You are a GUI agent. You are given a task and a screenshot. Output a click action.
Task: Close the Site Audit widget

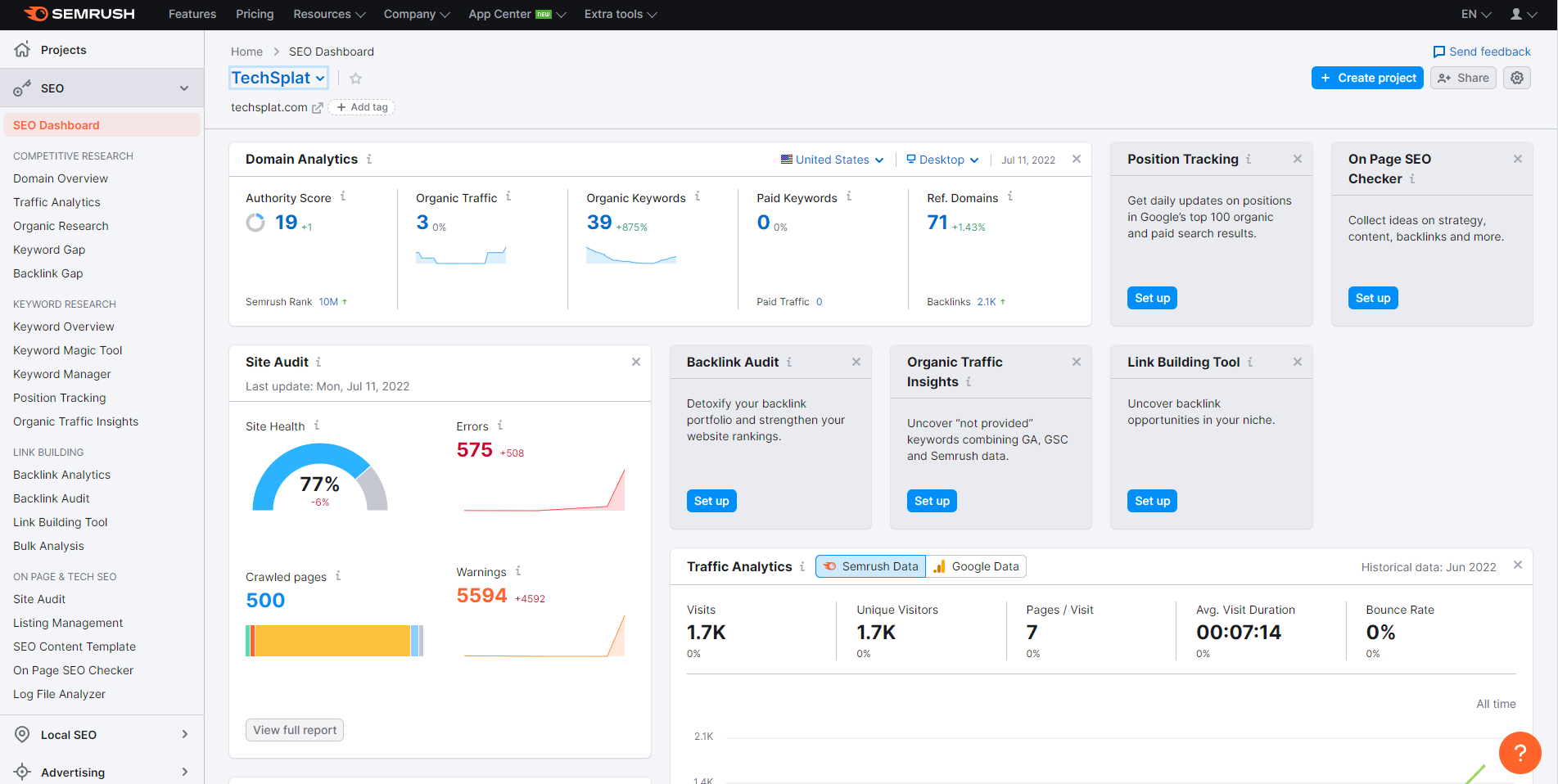(x=636, y=362)
